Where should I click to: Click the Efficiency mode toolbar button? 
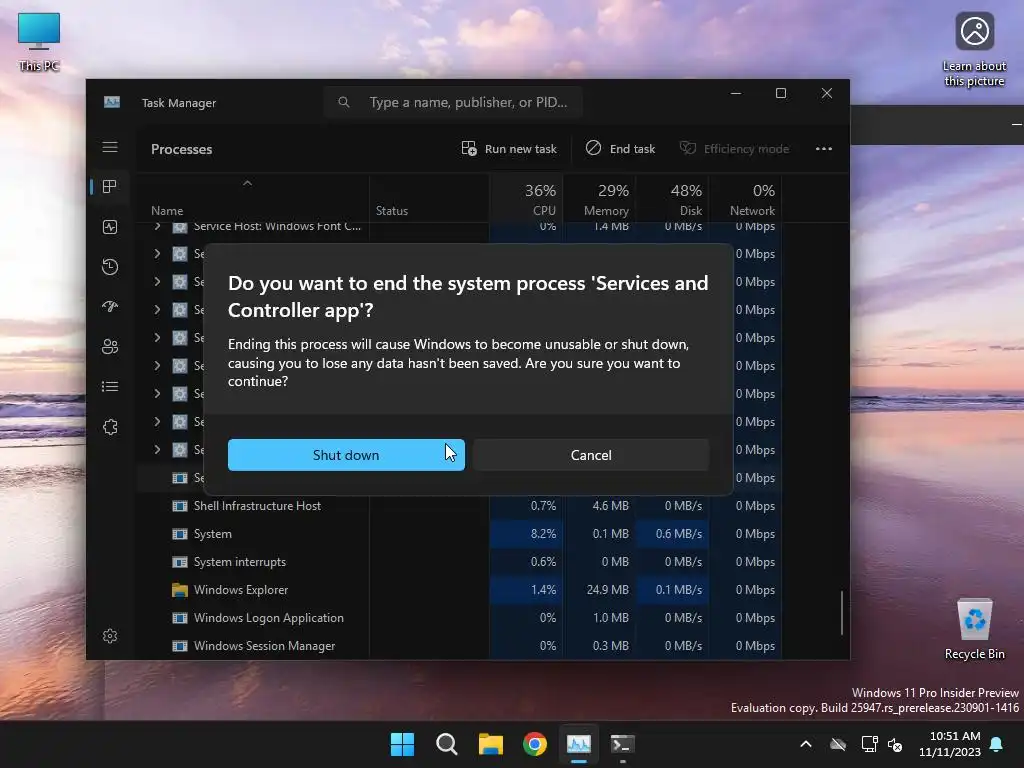[x=735, y=149]
